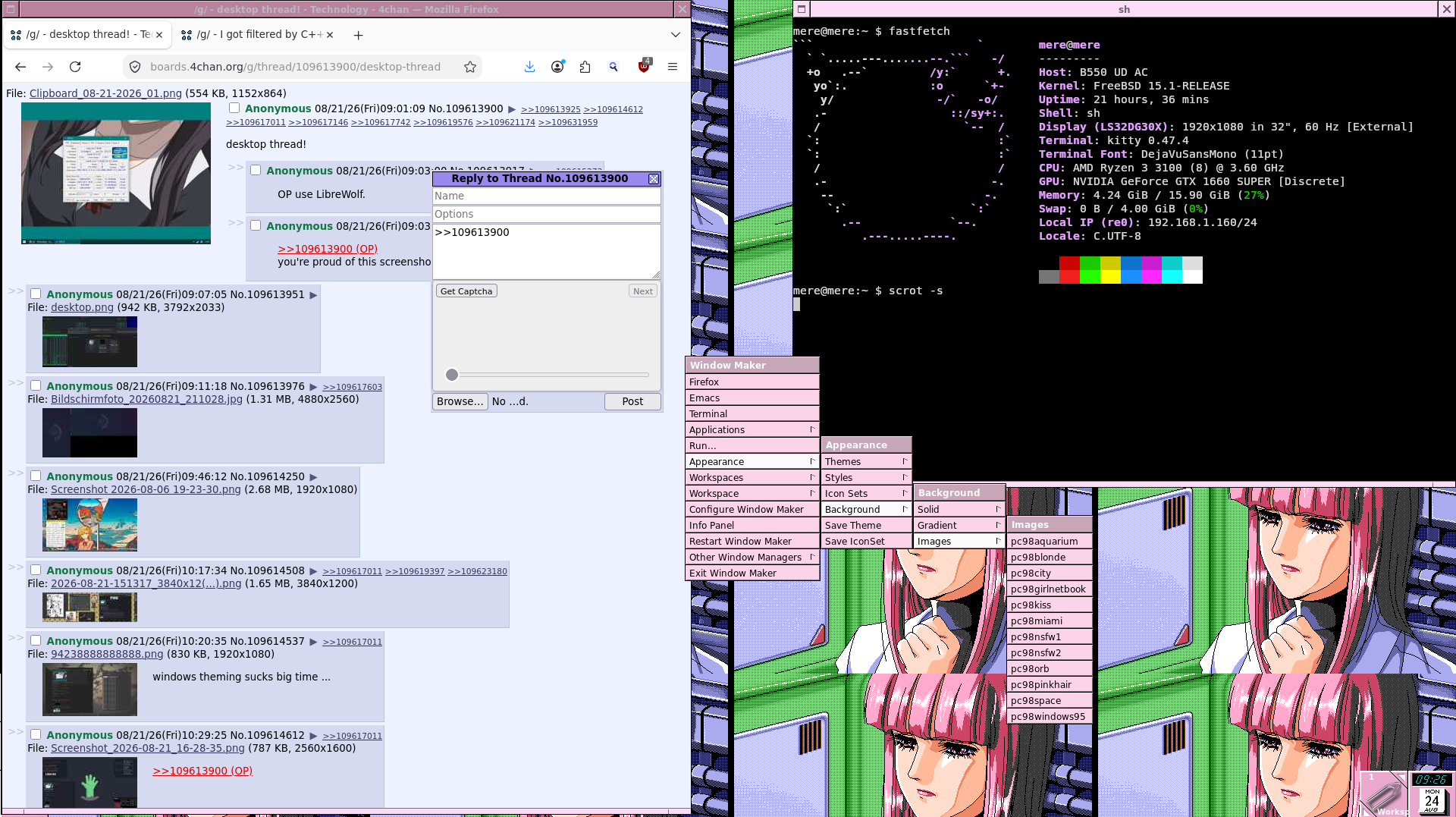Open post menu arrow for No.109614508
This screenshot has height=817, width=1456.
313,571
